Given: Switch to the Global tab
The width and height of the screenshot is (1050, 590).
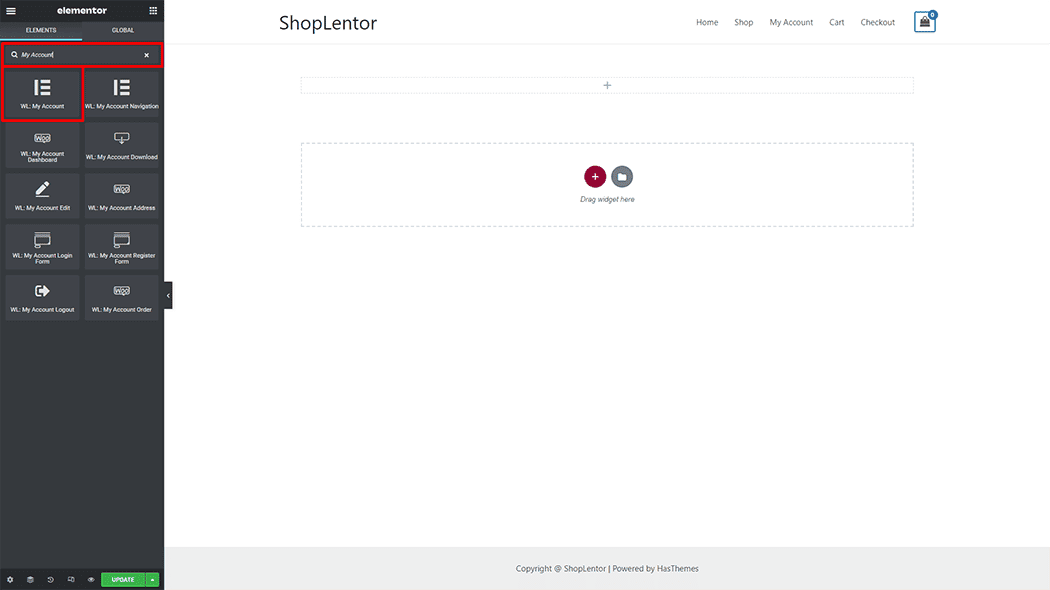Looking at the screenshot, I should (123, 30).
